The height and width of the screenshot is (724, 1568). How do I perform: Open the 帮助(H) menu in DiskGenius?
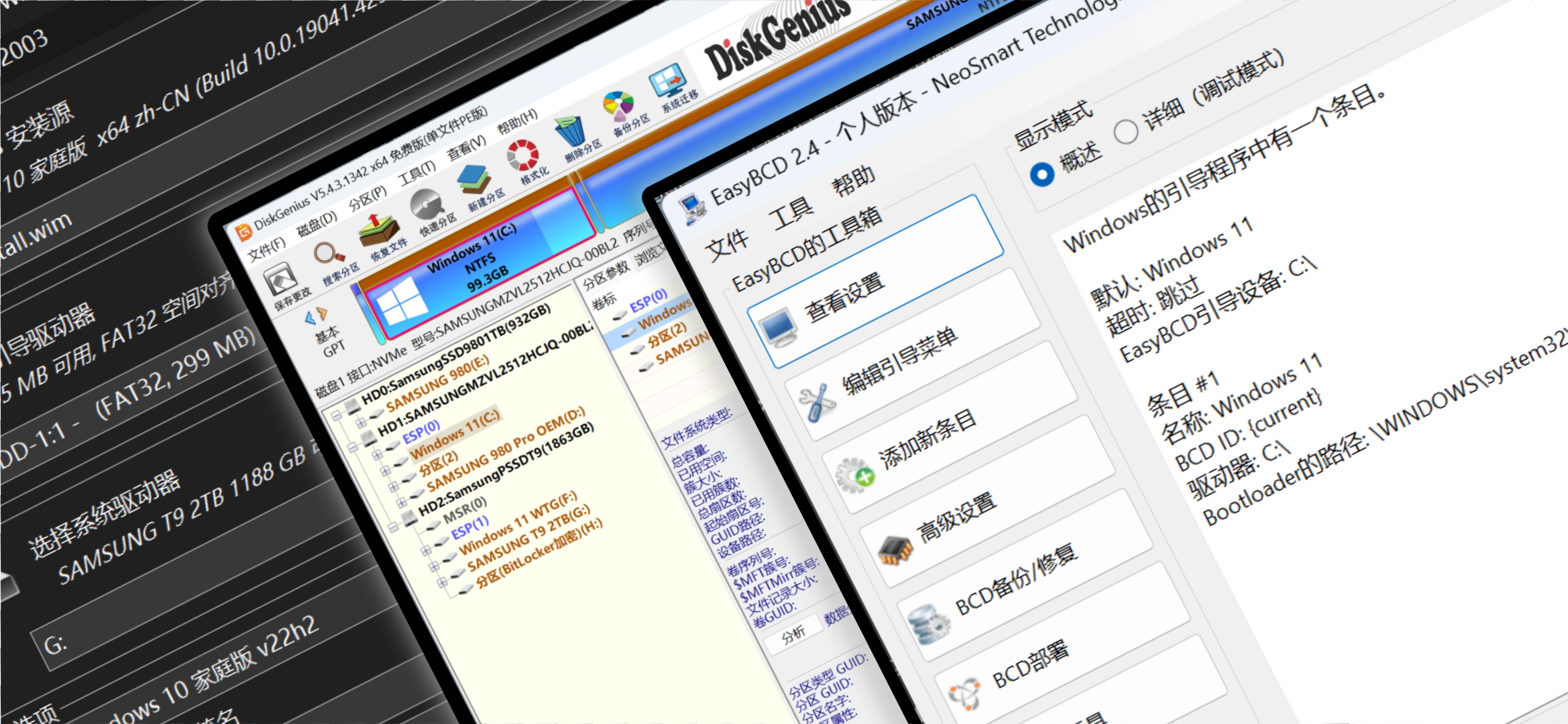[x=517, y=121]
